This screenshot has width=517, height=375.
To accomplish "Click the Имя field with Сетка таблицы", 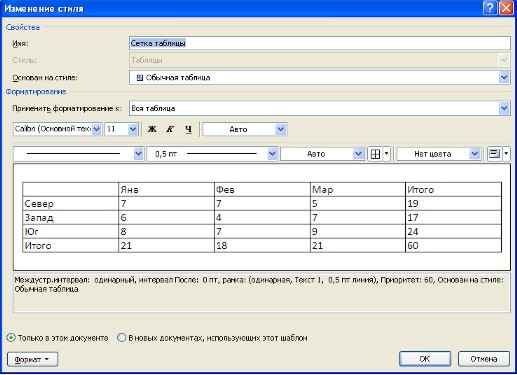I will (x=319, y=43).
